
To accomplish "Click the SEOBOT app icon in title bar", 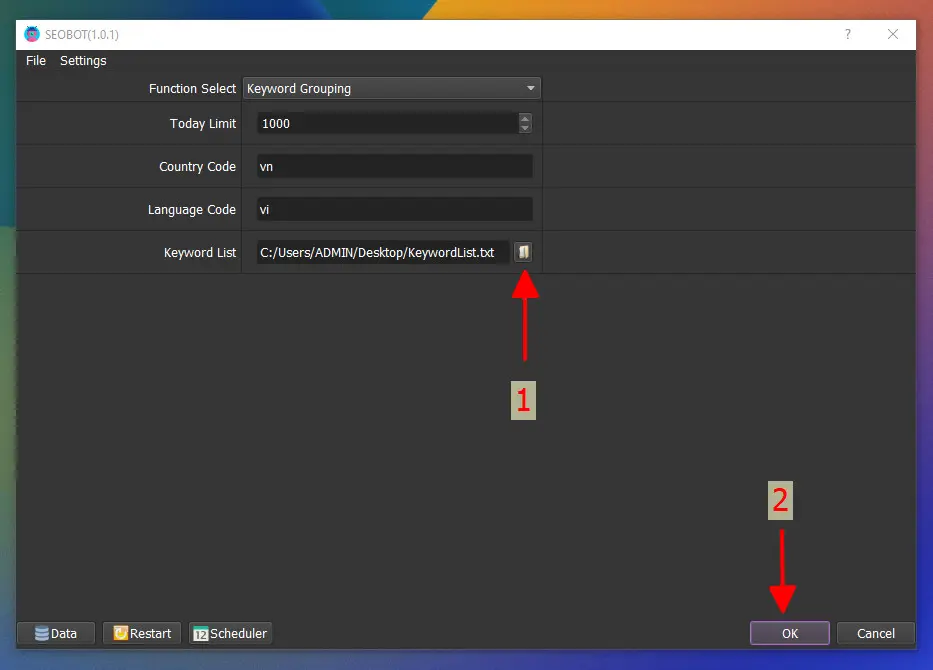I will pyautogui.click(x=32, y=35).
